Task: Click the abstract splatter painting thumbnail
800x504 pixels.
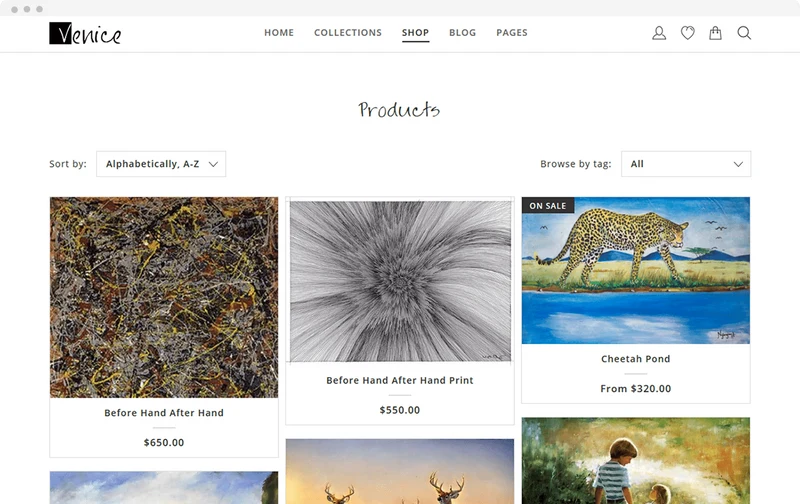Action: [164, 297]
